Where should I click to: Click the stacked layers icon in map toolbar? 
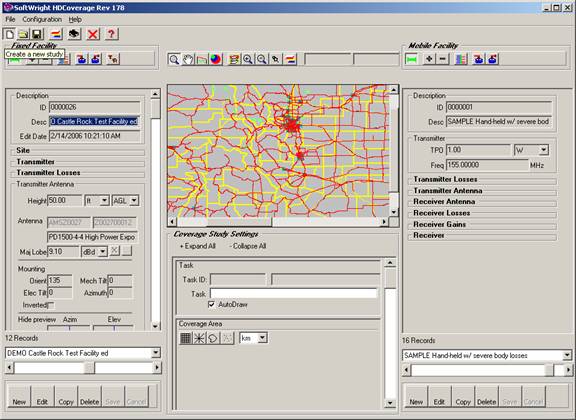234,59
